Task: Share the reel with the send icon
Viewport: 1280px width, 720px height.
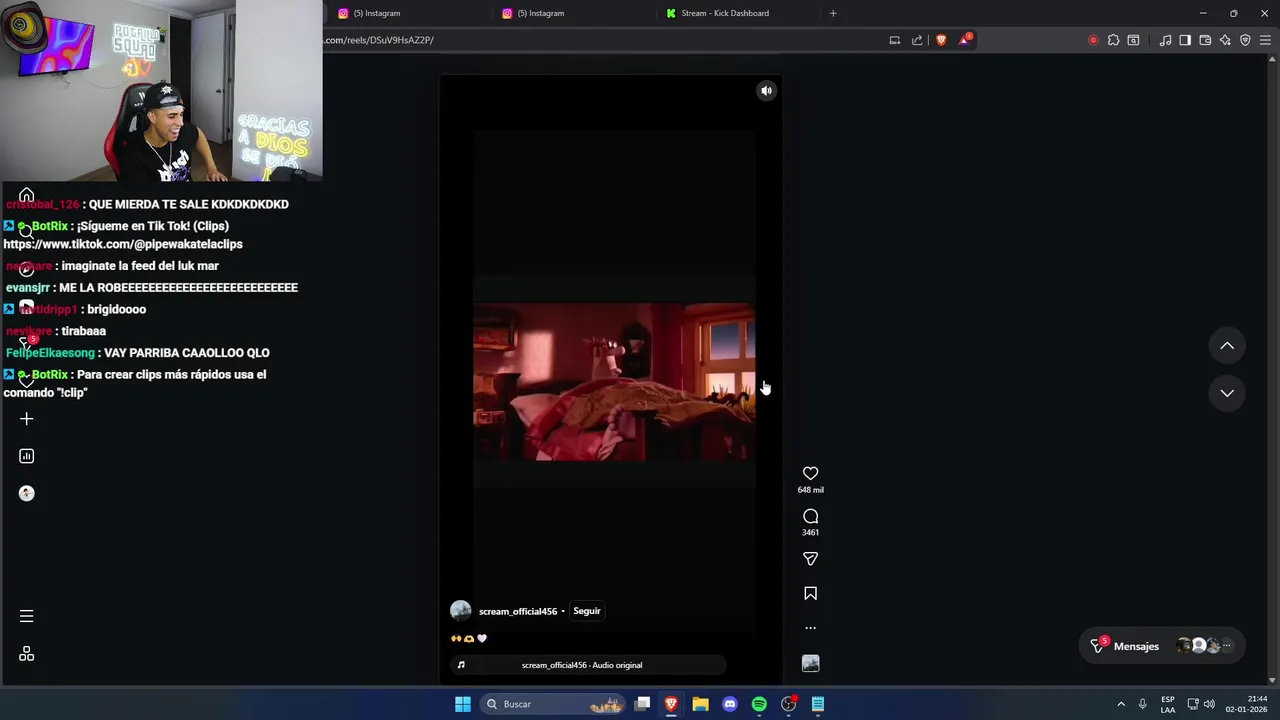Action: coord(810,559)
